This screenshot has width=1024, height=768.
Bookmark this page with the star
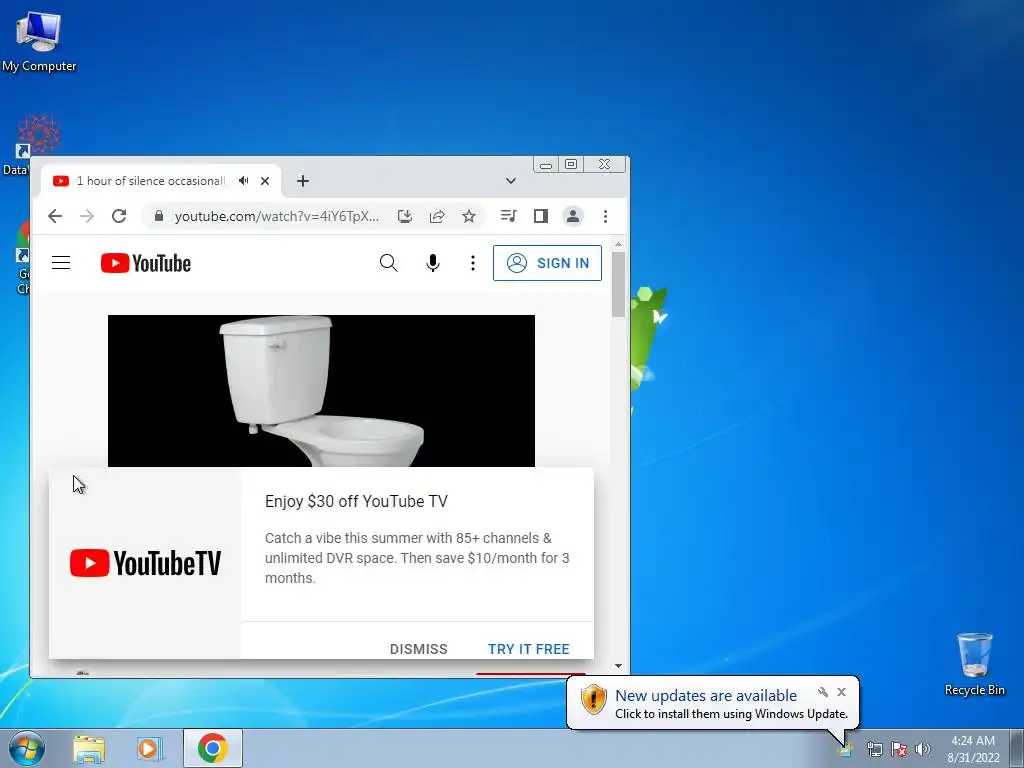(469, 216)
